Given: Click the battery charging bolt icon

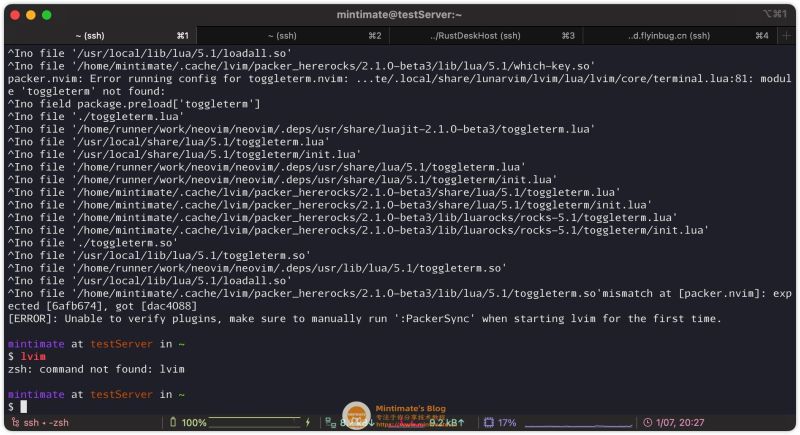Looking at the screenshot, I should (x=308, y=422).
